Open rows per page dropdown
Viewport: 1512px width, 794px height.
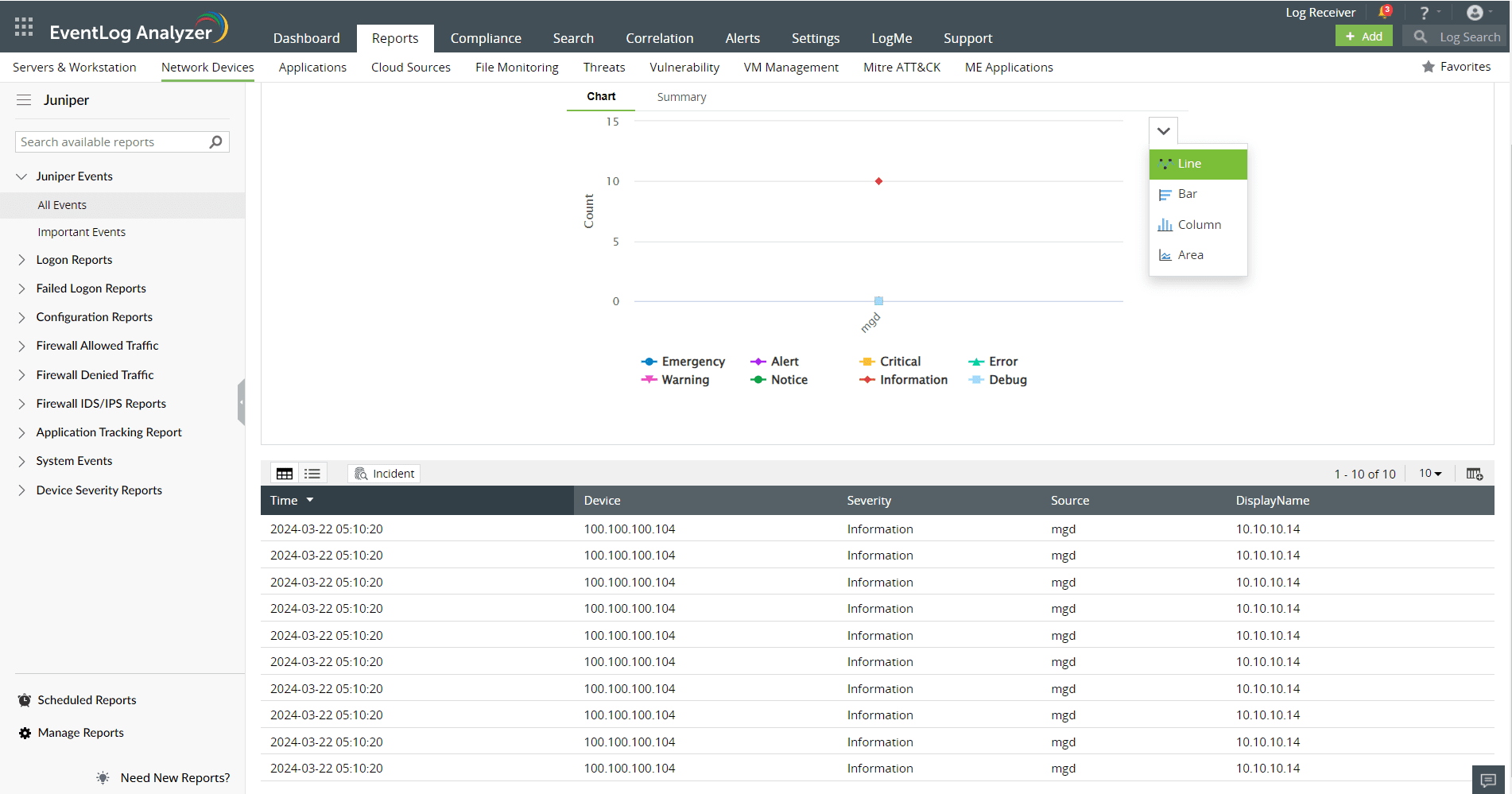click(x=1431, y=474)
